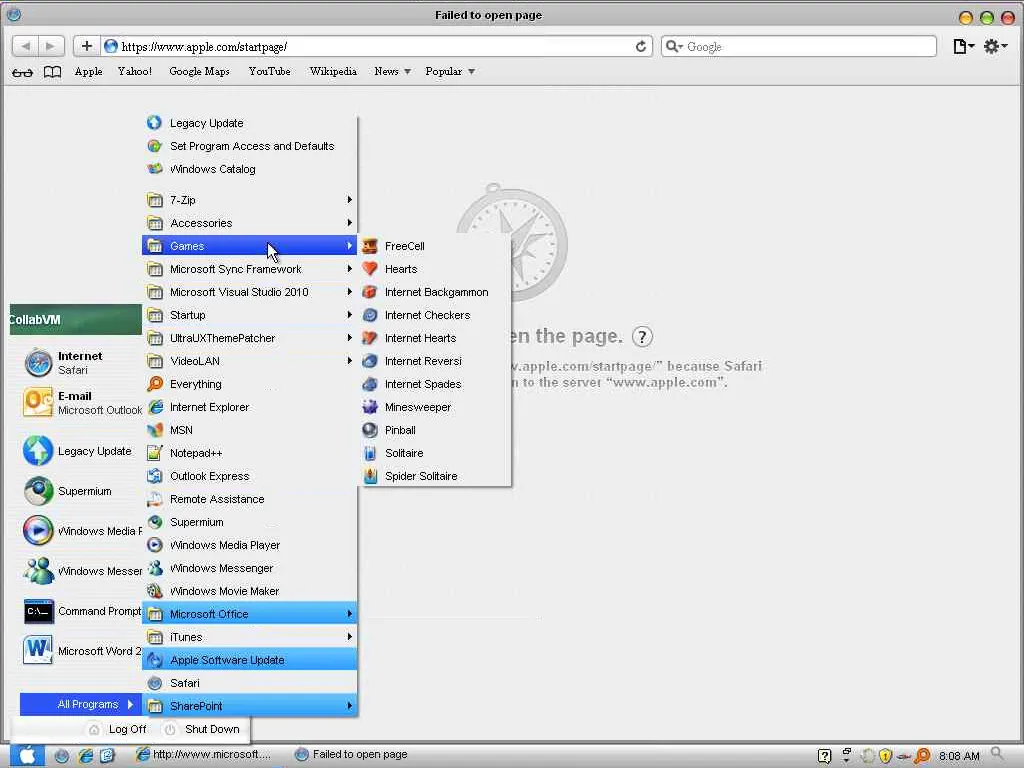The height and width of the screenshot is (768, 1024).
Task: Open Internet Safari pinned start item
Action: [81, 363]
